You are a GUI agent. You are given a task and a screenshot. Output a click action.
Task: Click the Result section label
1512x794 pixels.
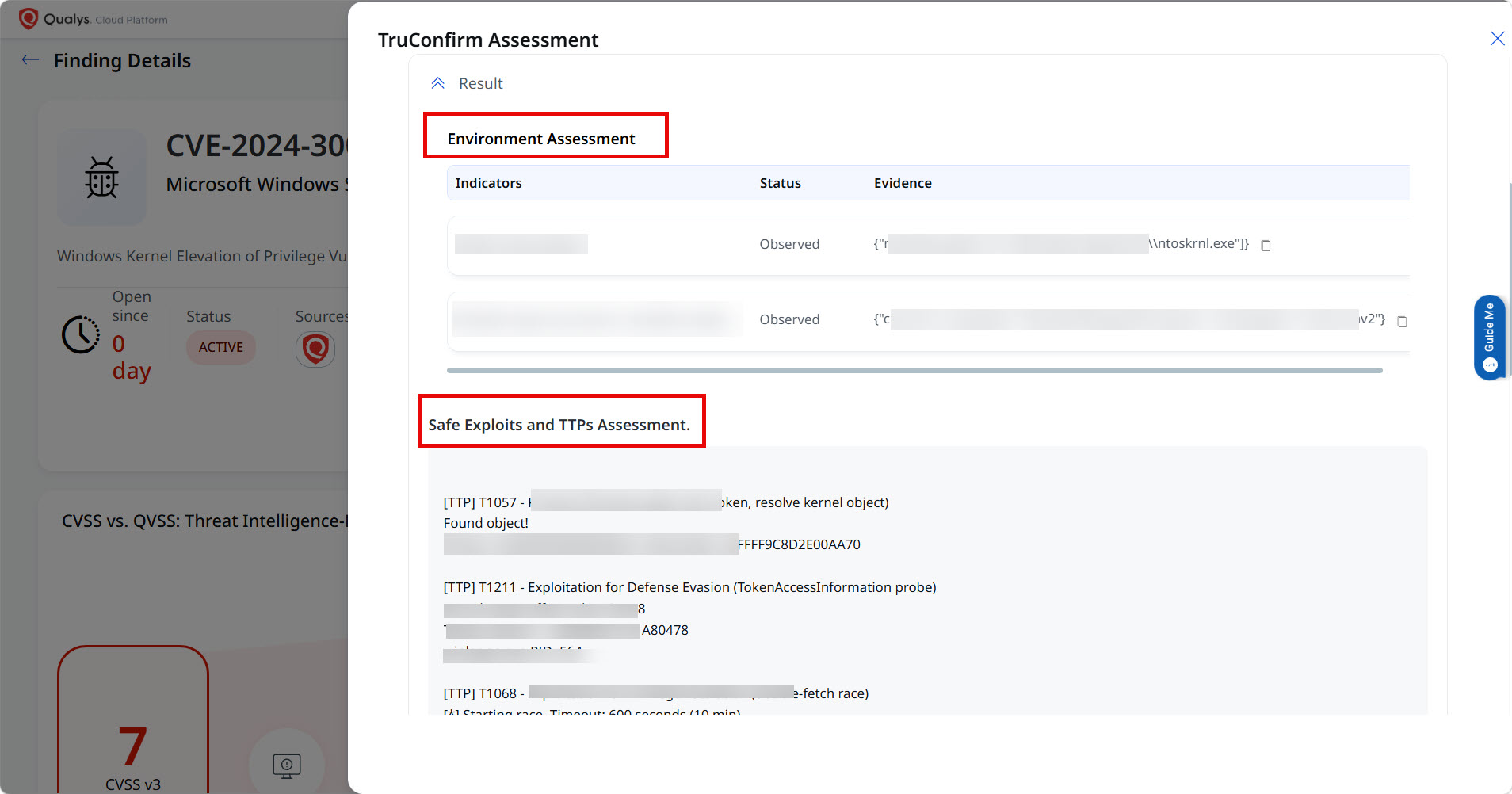pyautogui.click(x=480, y=83)
